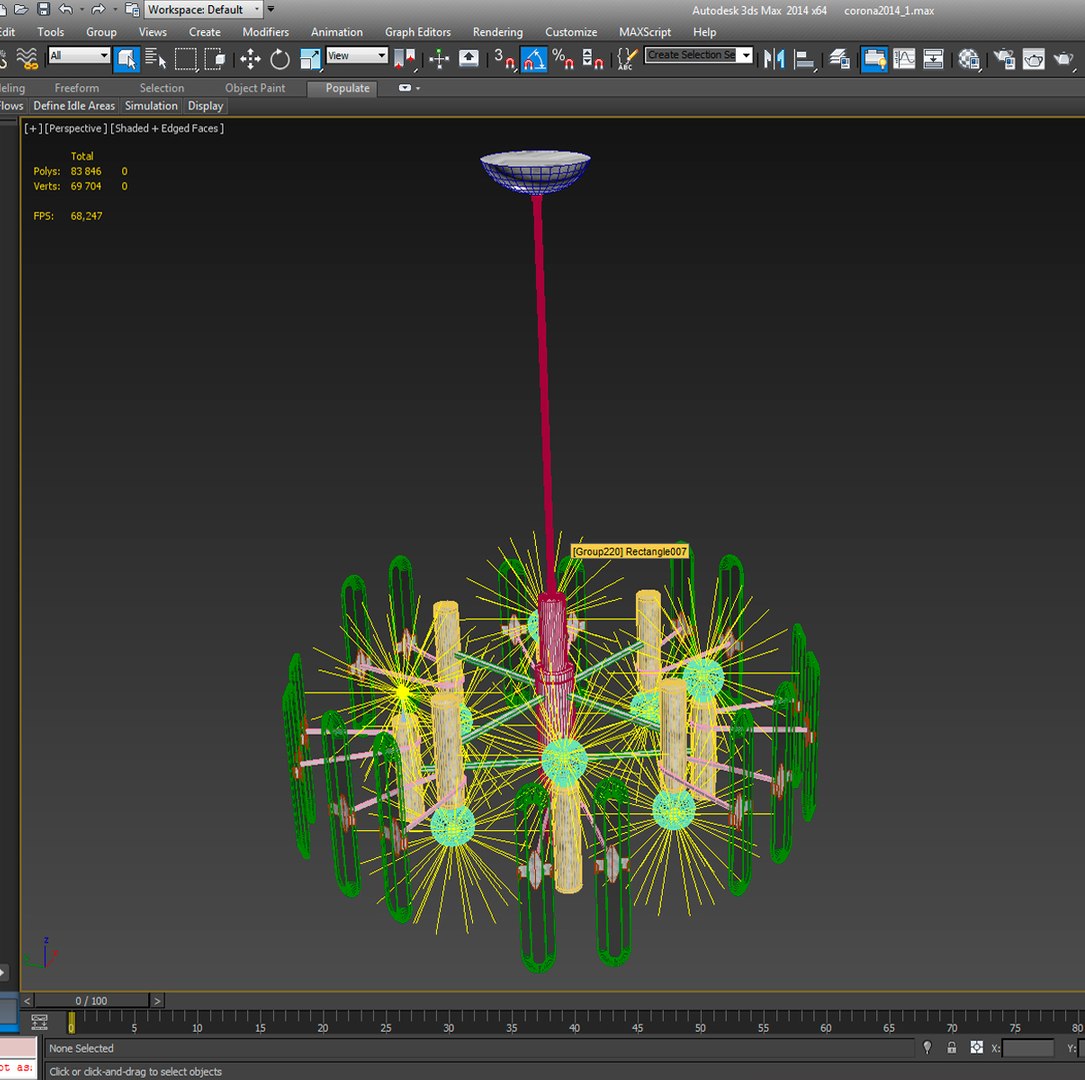Open the Layer Manager
1085x1080 pixels.
tap(839, 59)
